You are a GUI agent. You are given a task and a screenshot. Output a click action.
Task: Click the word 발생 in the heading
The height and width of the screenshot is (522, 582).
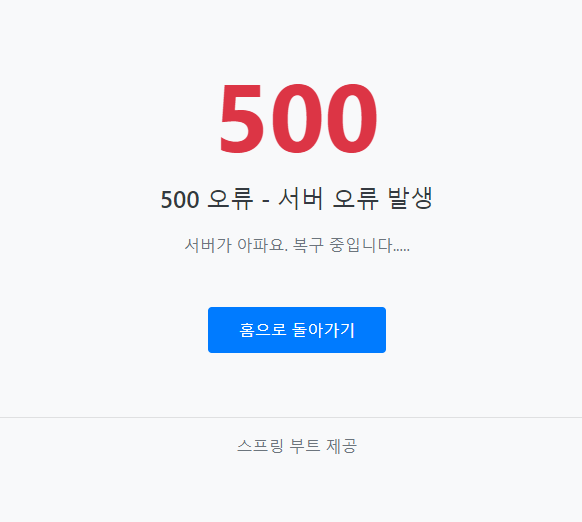(410, 198)
